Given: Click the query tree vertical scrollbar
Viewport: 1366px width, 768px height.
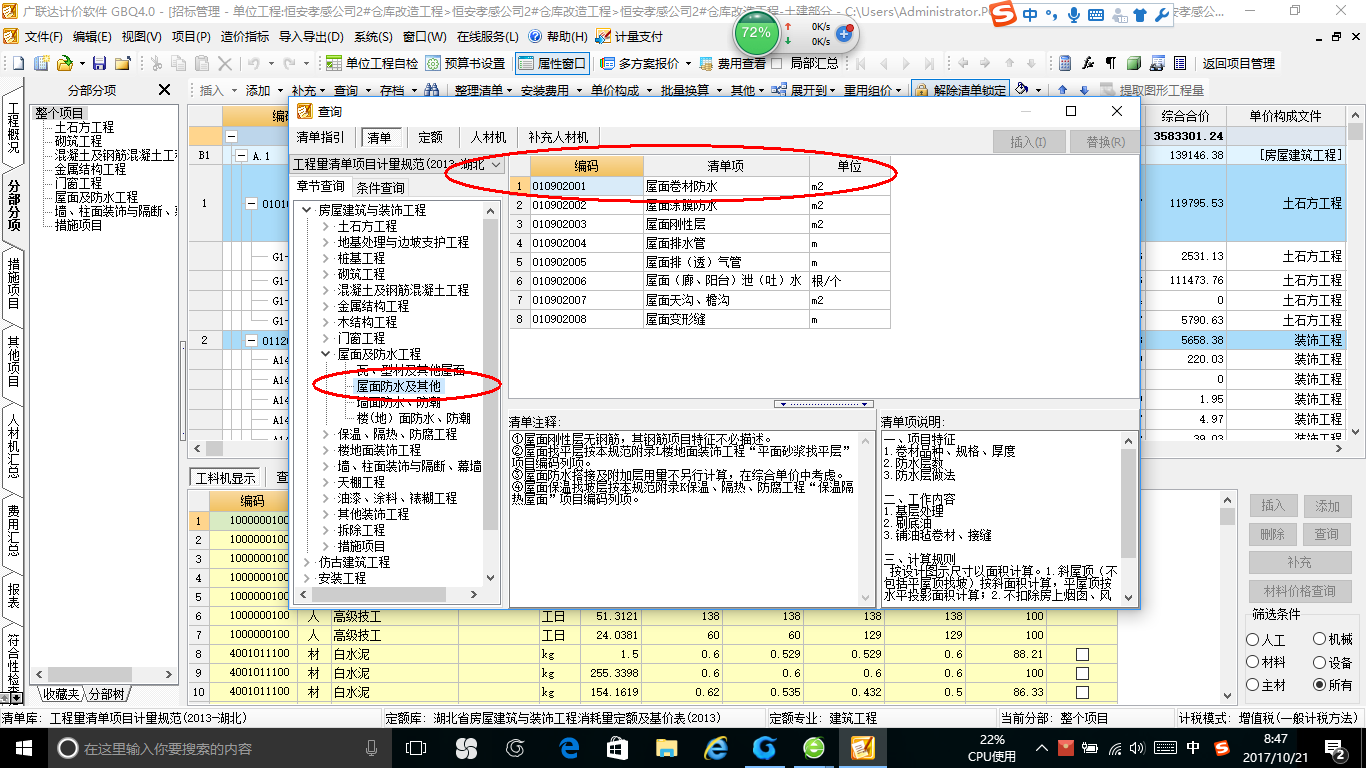Looking at the screenshot, I should (x=490, y=393).
